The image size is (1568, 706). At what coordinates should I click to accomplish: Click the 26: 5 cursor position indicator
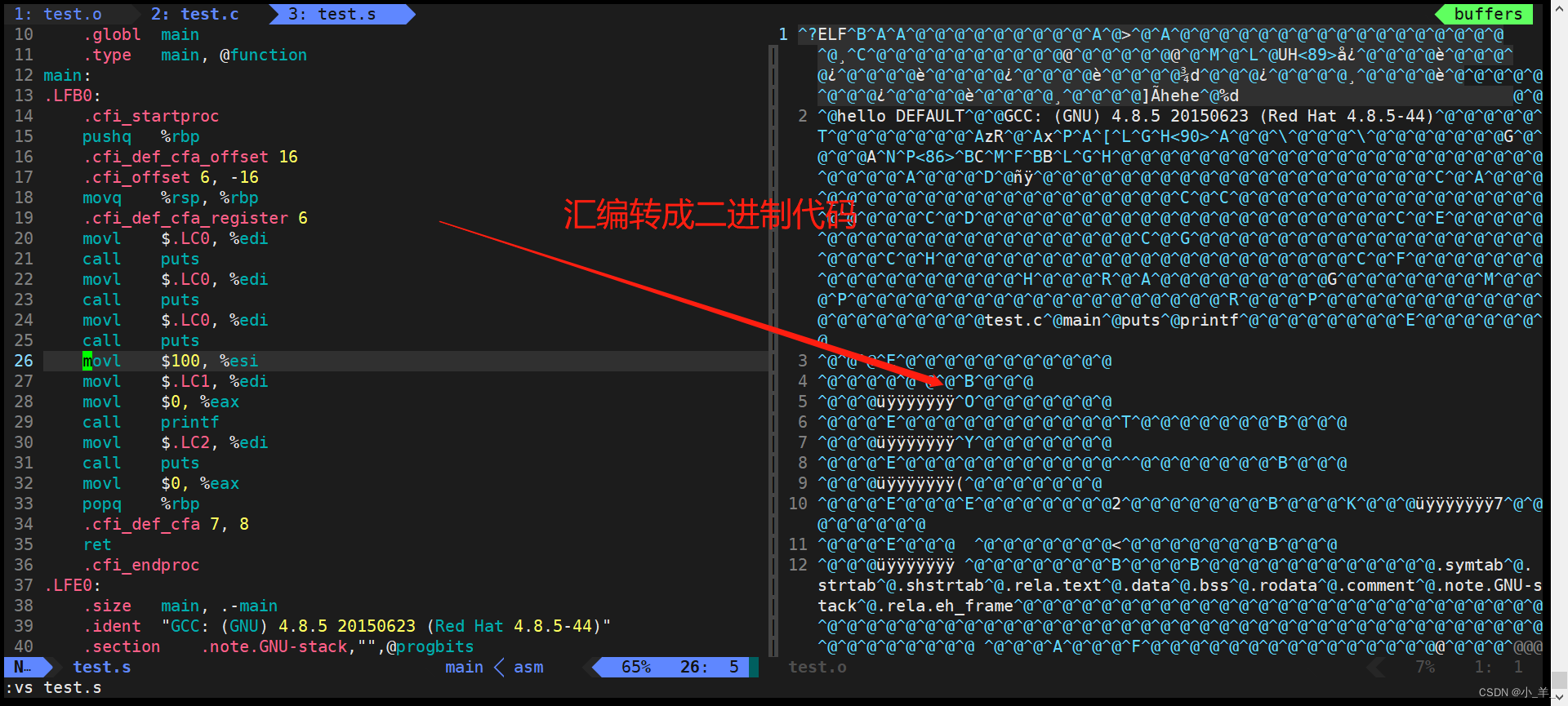pyautogui.click(x=709, y=667)
